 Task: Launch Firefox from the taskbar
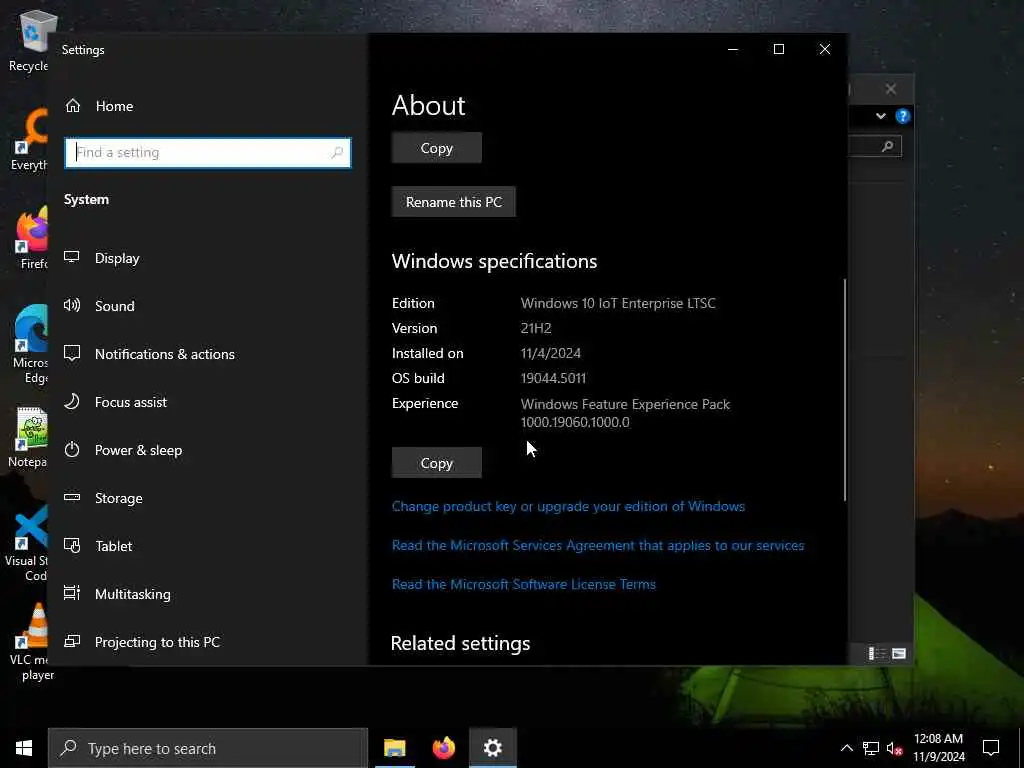443,748
